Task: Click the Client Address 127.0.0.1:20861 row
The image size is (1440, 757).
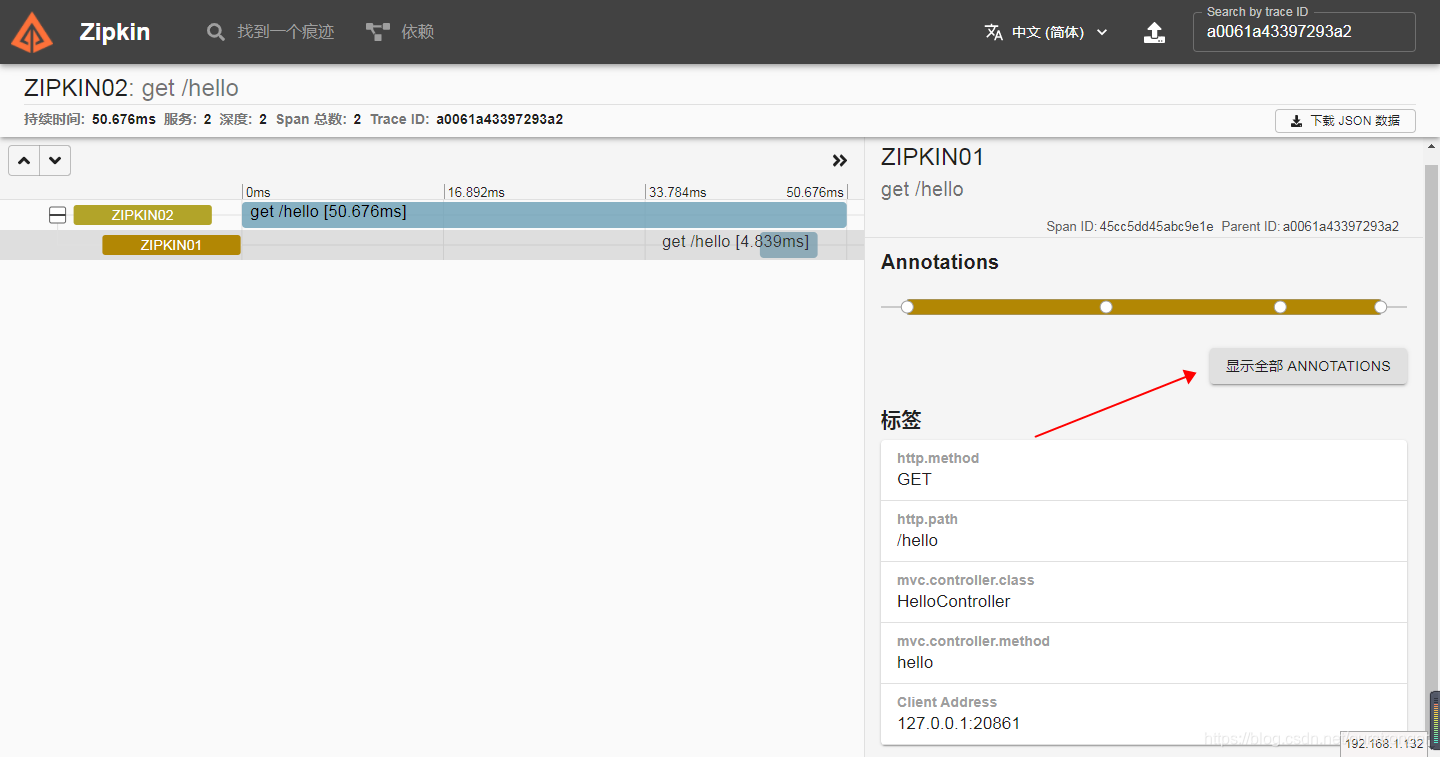Action: click(1144, 714)
